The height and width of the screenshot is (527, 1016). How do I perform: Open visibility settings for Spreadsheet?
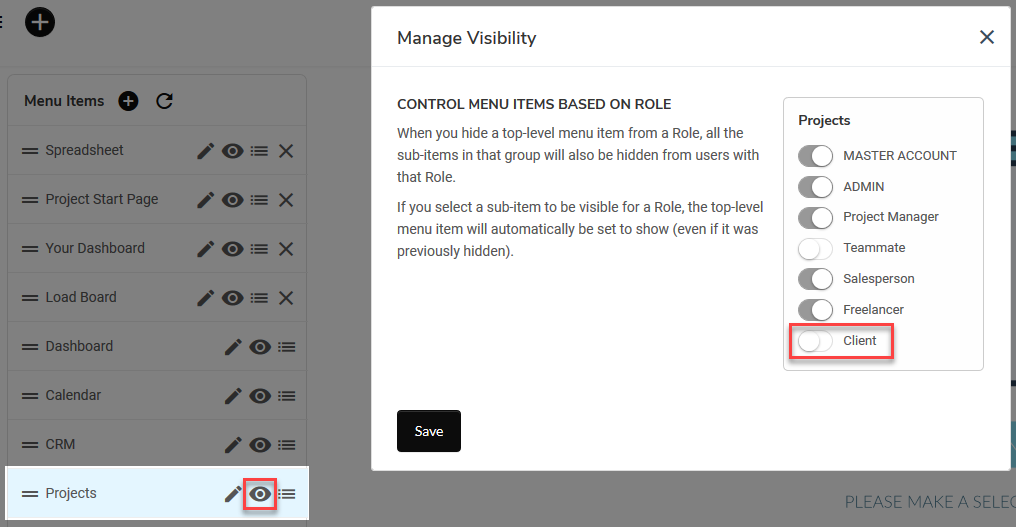point(233,151)
